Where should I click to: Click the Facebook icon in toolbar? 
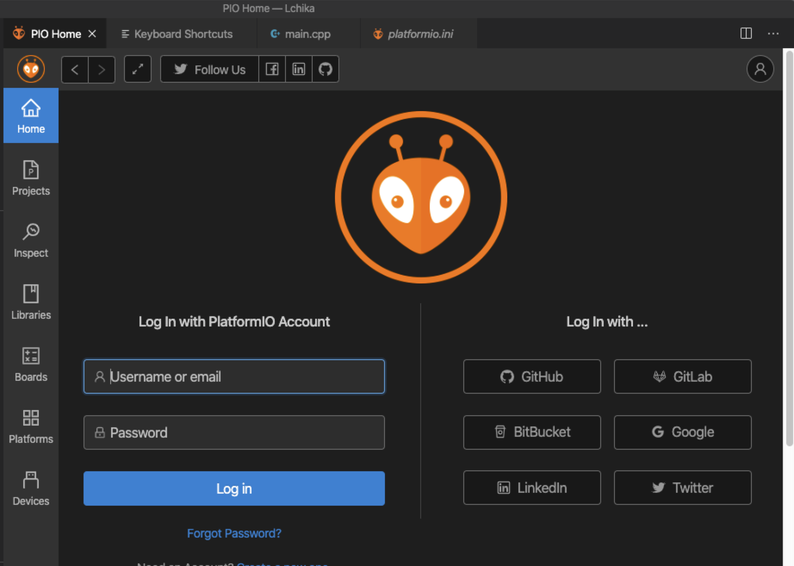pyautogui.click(x=272, y=69)
